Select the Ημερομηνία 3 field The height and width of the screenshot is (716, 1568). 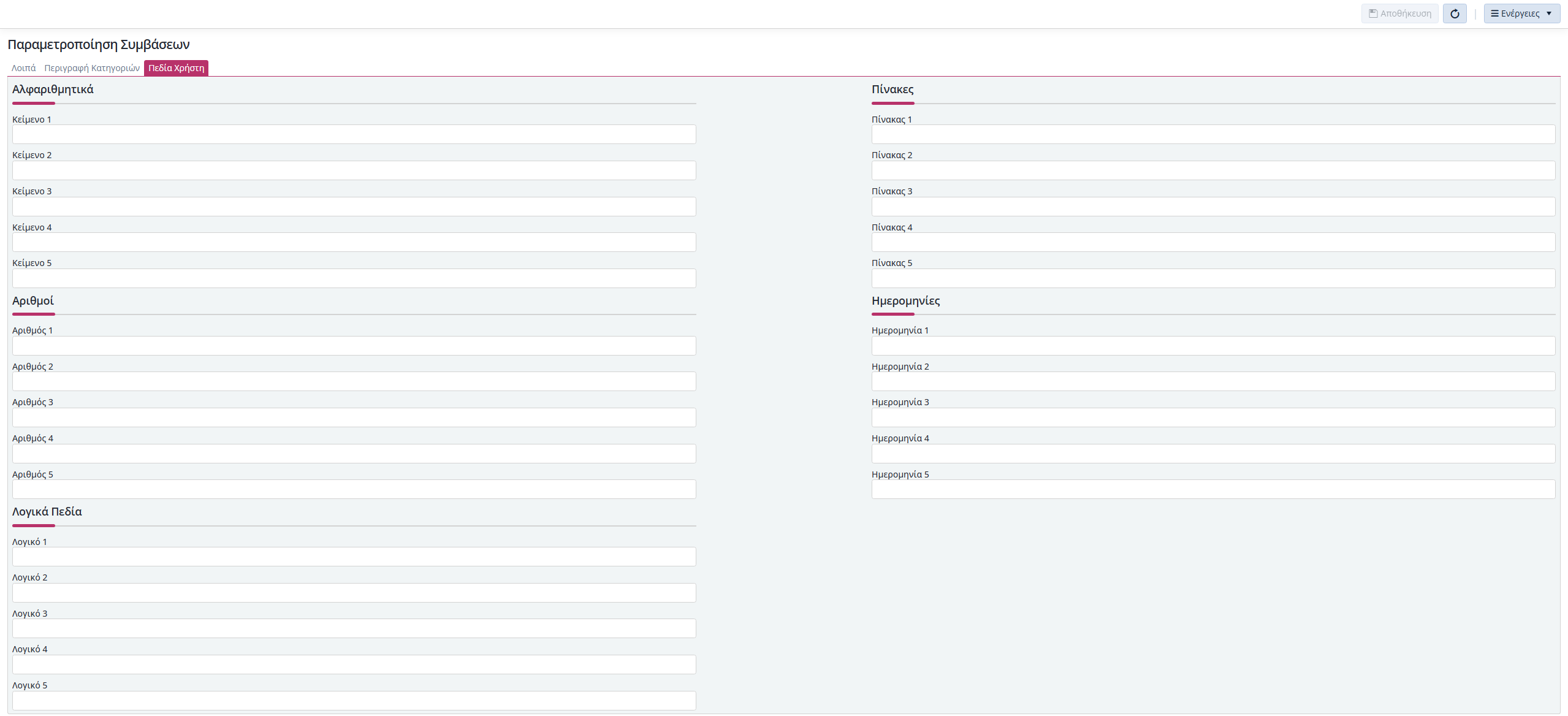coord(1213,417)
